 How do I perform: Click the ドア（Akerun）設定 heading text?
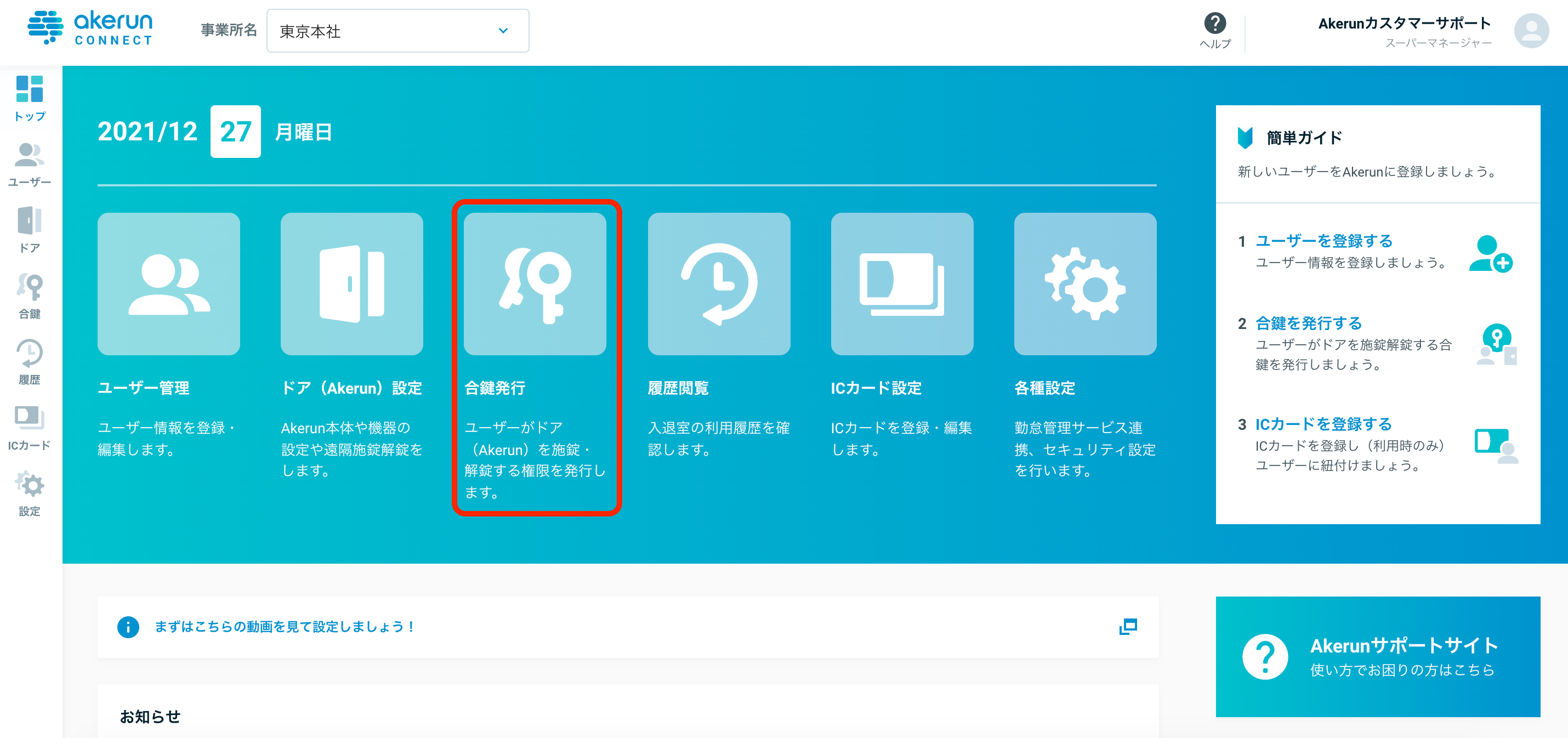click(351, 388)
